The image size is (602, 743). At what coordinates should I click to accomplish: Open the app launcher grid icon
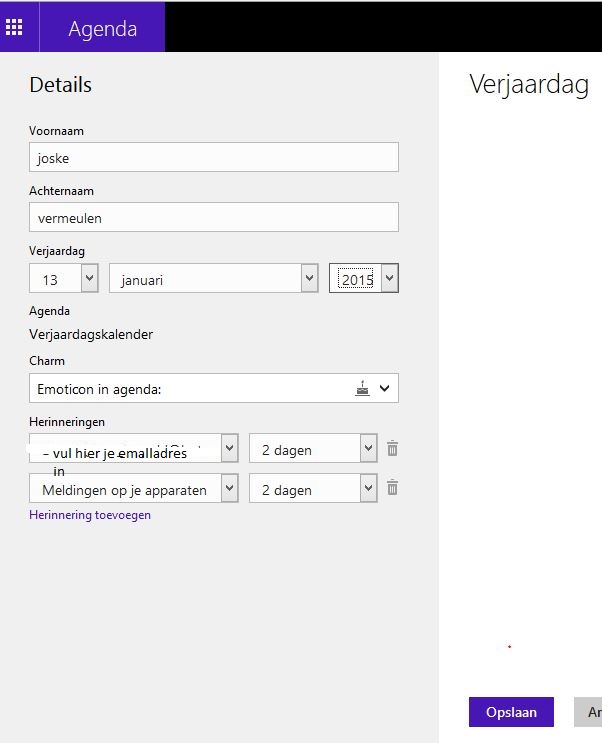(x=14, y=27)
